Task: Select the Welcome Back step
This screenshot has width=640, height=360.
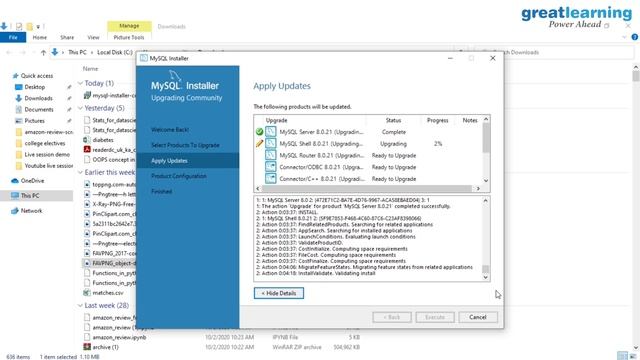Action: [170, 129]
